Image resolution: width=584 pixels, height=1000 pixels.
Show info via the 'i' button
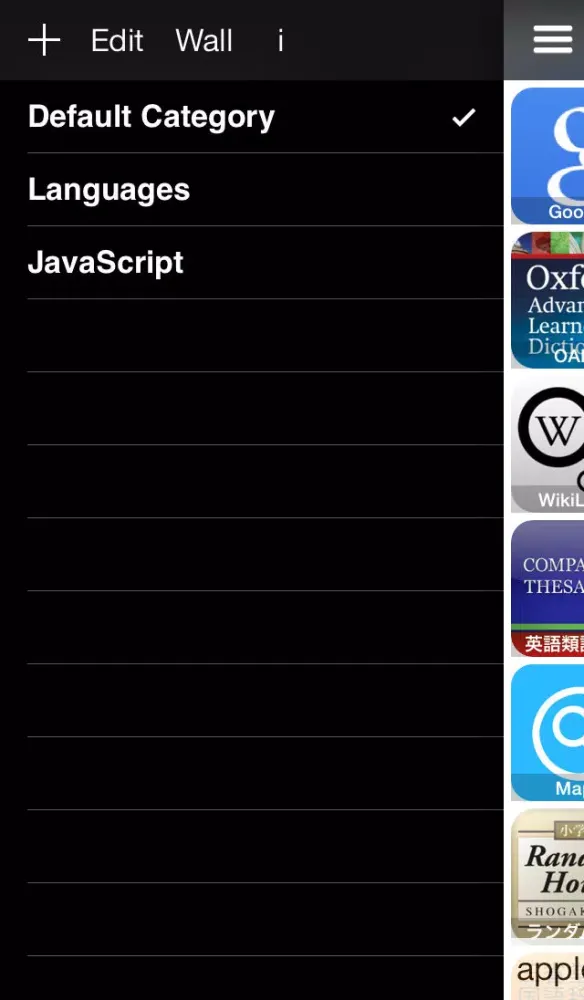[x=280, y=41]
